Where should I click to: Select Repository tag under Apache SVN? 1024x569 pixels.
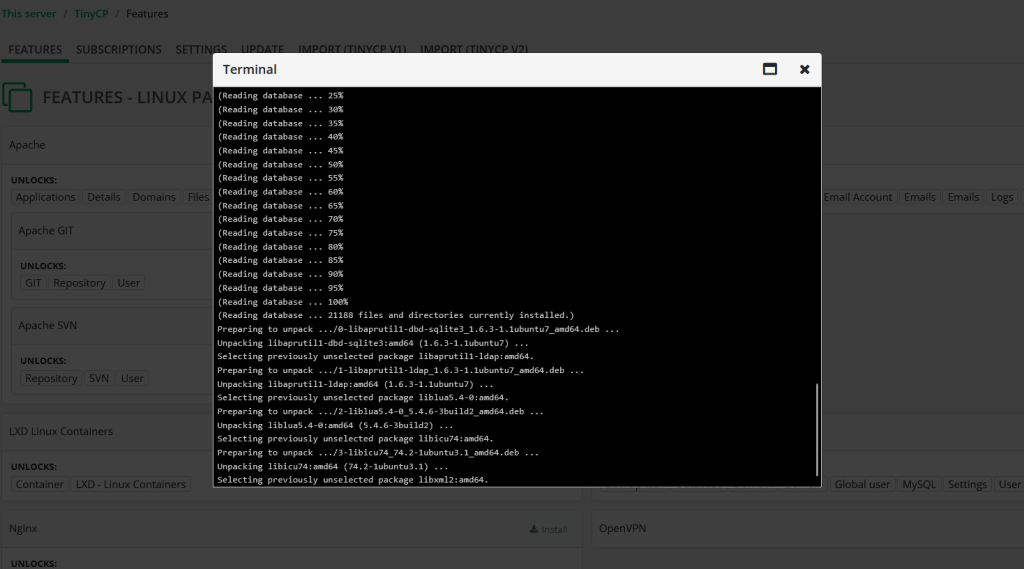pyautogui.click(x=51, y=378)
